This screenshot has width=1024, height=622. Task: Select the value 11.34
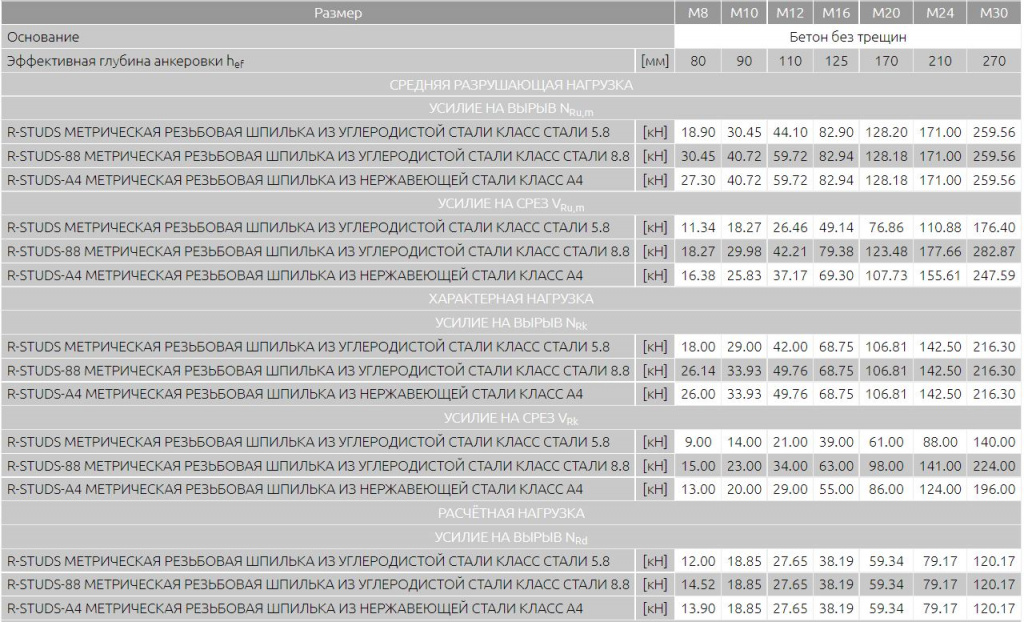pos(697,228)
